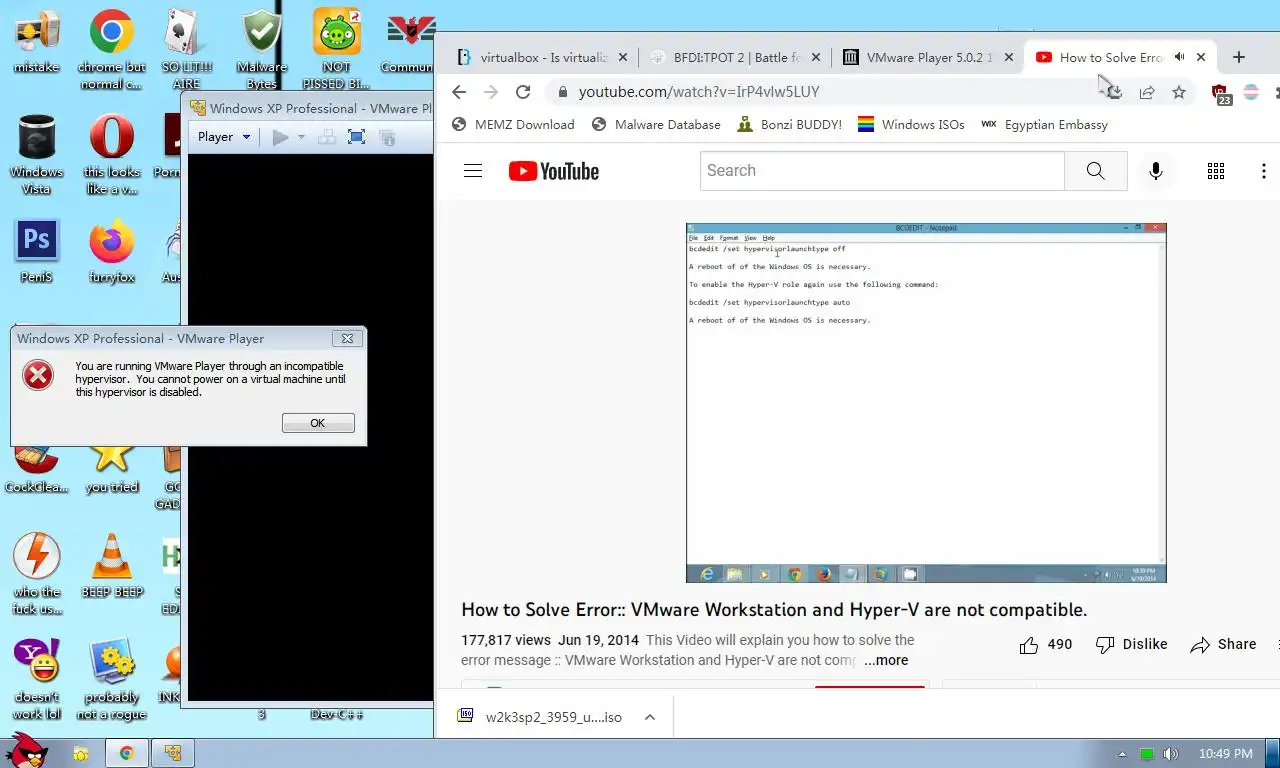Select the Opera 'this looks like a v...' icon
Screen dimensions: 1280x768
click(x=111, y=155)
